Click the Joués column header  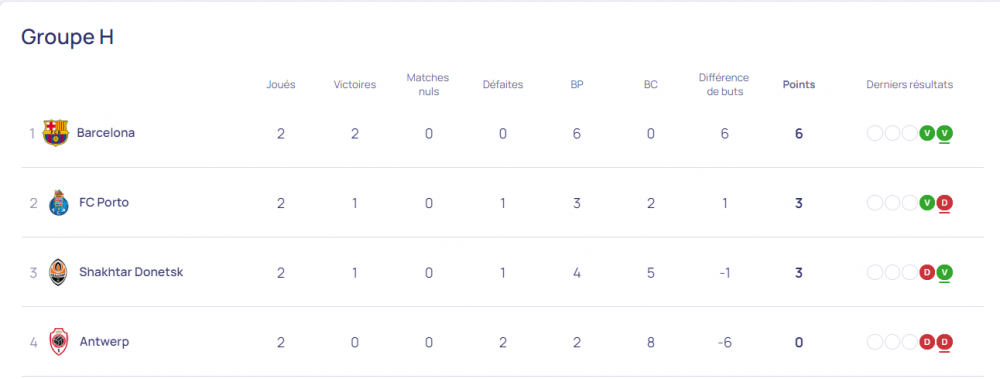pos(281,84)
